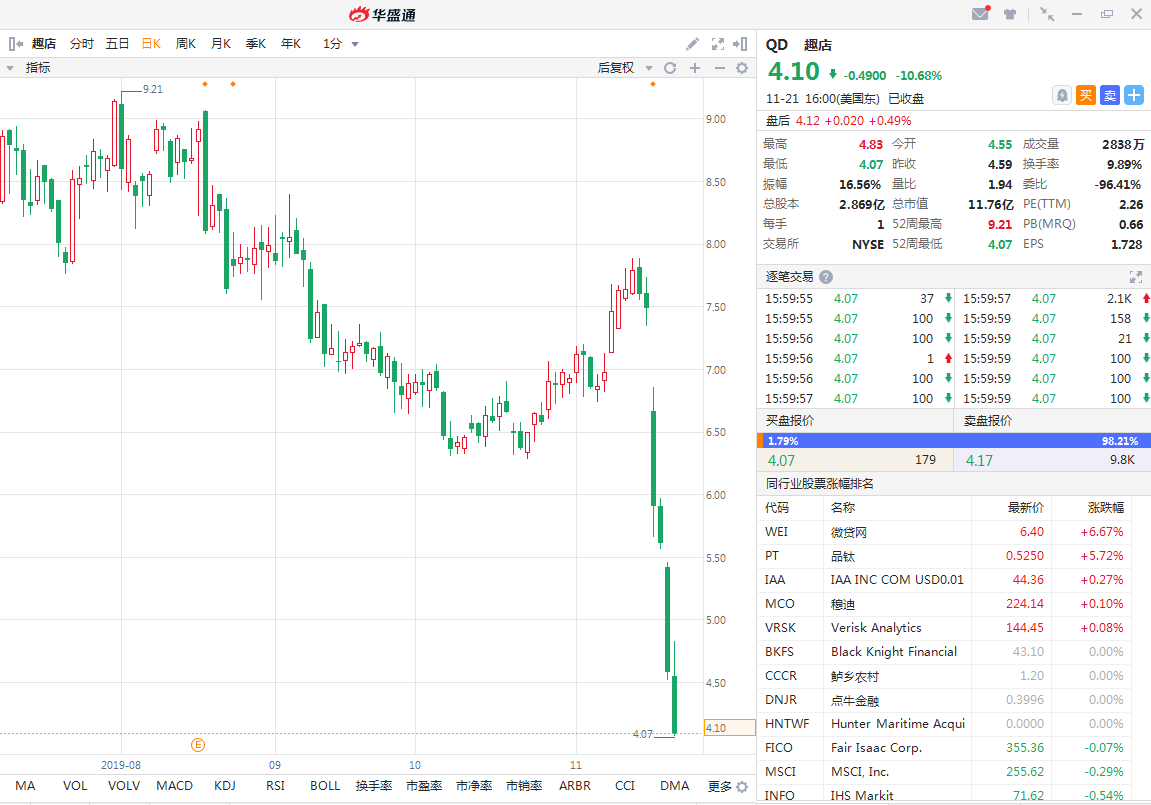Zoom out of the chart using the minus icon
The height and width of the screenshot is (805, 1151).
718,67
